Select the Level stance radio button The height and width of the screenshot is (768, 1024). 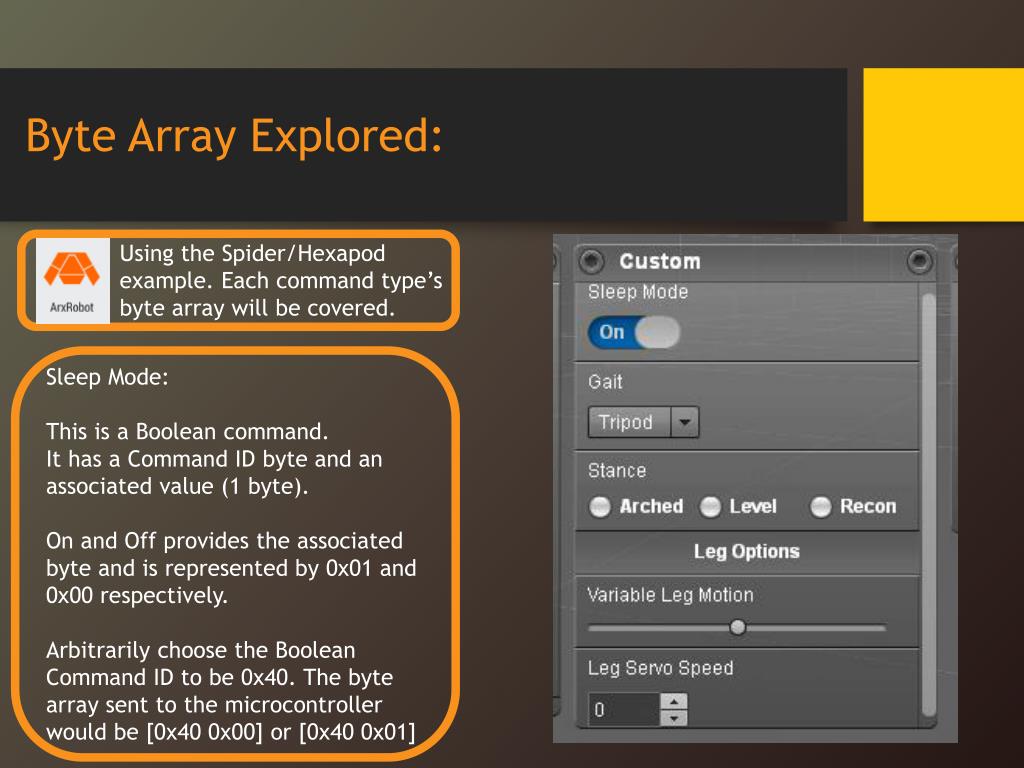710,507
